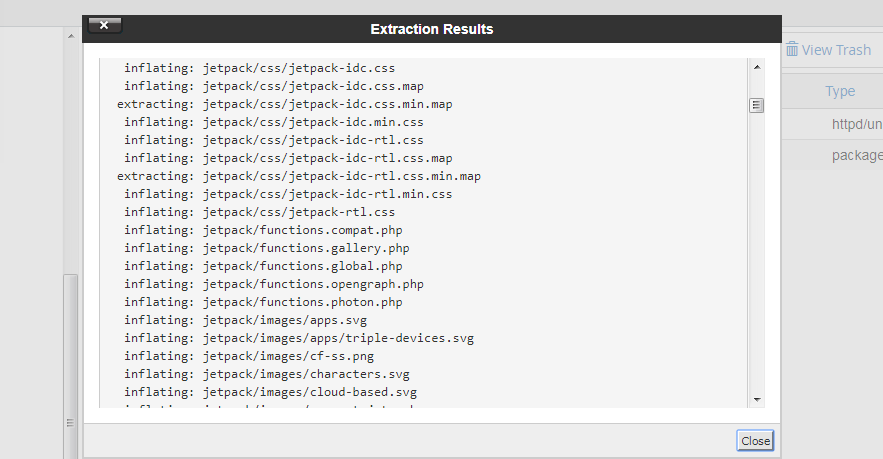Click the jetpack/images/cloud-based.svg line
This screenshot has height=459, width=883.
(310, 392)
